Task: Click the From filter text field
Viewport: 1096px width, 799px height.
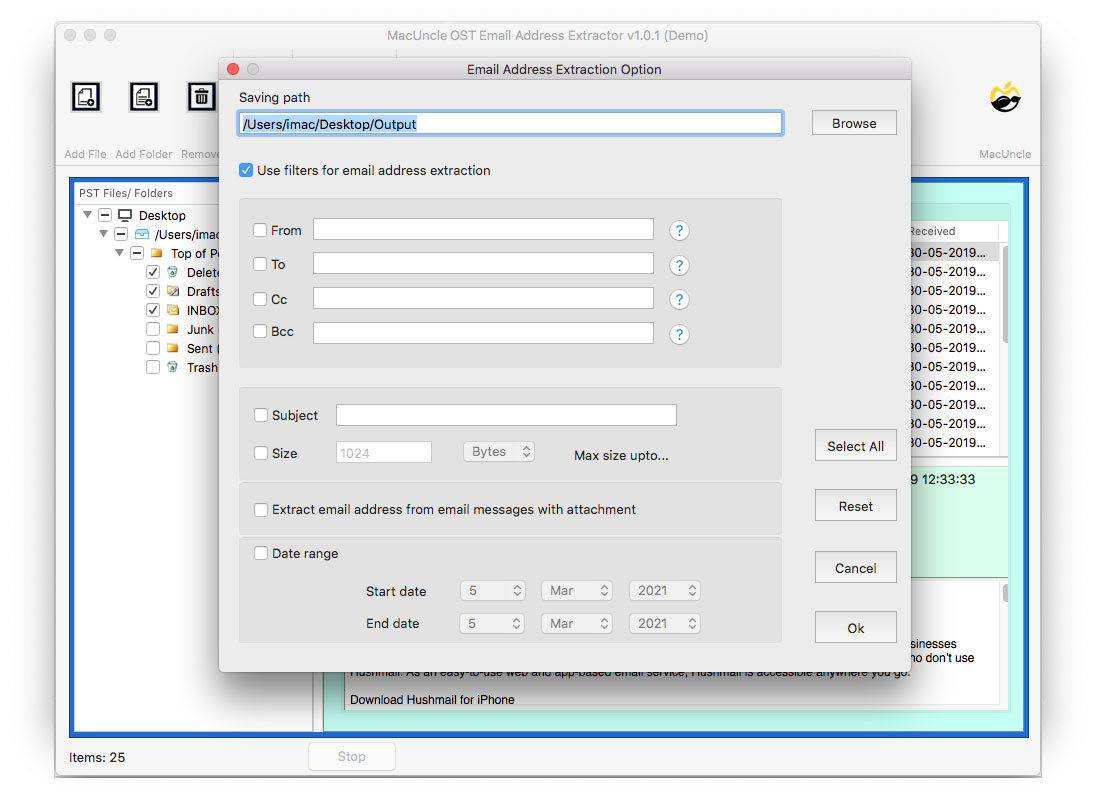Action: point(483,229)
